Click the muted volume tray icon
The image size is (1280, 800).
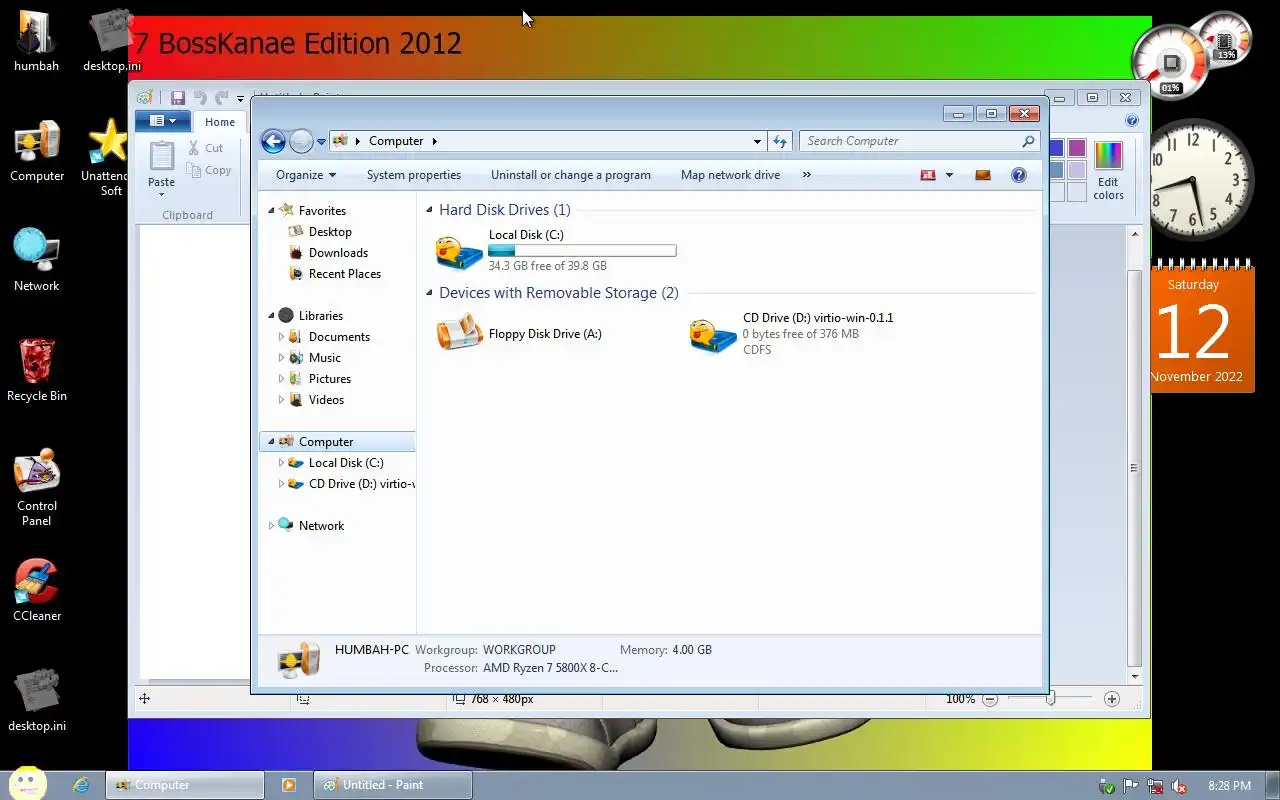pyautogui.click(x=1179, y=786)
